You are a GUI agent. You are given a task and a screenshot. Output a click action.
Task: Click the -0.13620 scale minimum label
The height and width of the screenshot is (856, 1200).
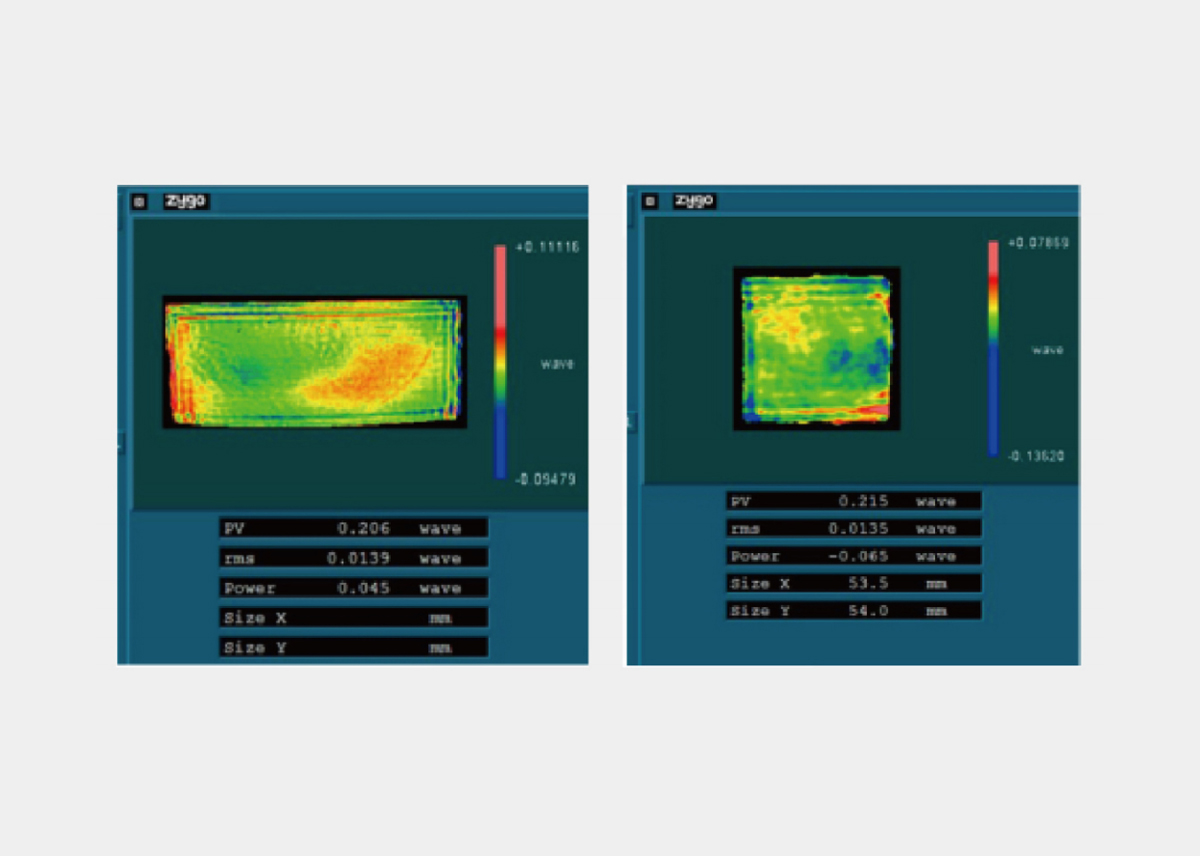(x=1036, y=456)
